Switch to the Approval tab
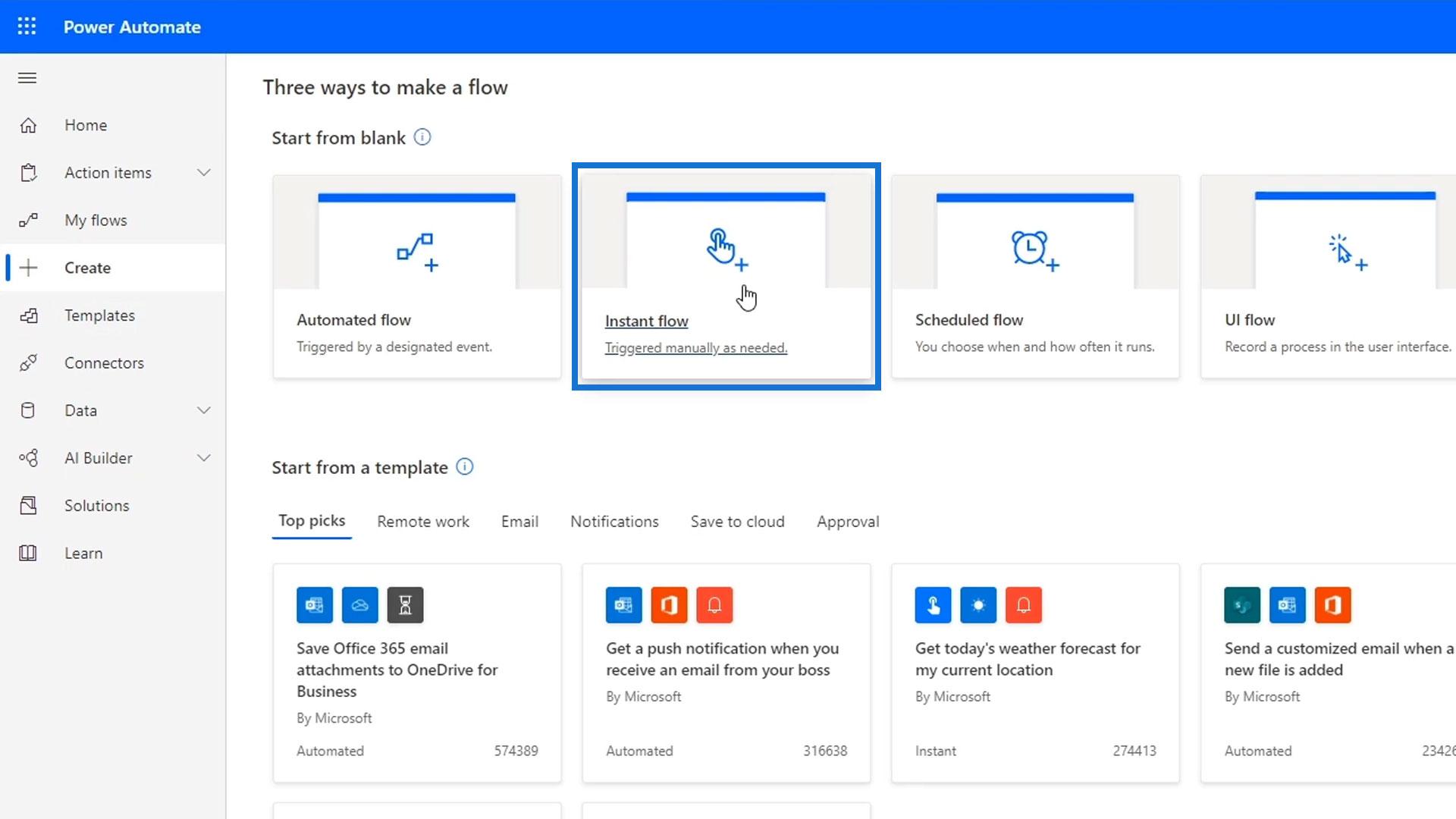The width and height of the screenshot is (1456, 819). pos(847,522)
